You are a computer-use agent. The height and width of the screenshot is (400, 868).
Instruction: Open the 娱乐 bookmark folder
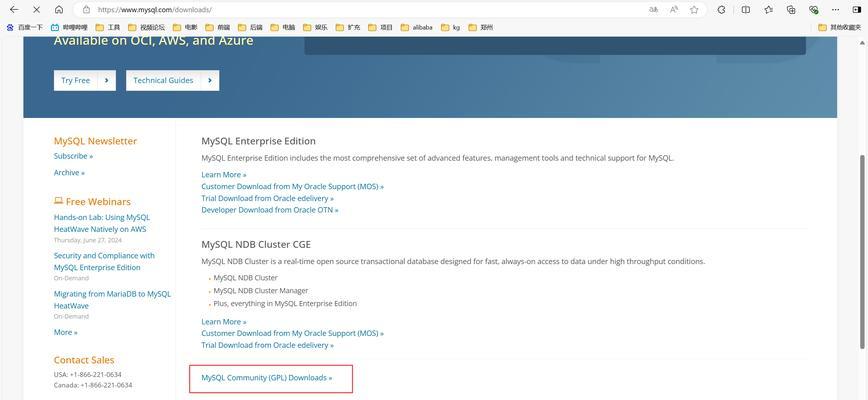315,27
